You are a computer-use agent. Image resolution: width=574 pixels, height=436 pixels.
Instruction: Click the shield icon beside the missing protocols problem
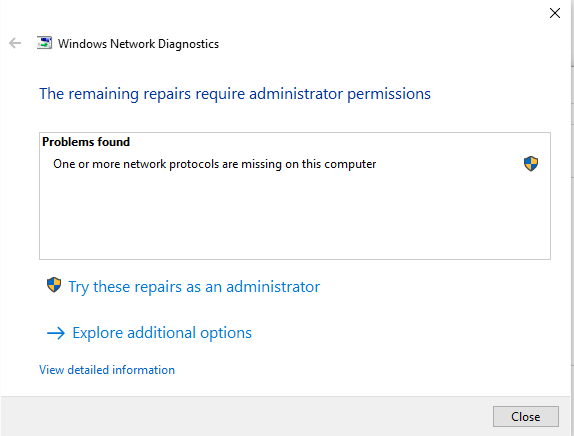[x=531, y=164]
